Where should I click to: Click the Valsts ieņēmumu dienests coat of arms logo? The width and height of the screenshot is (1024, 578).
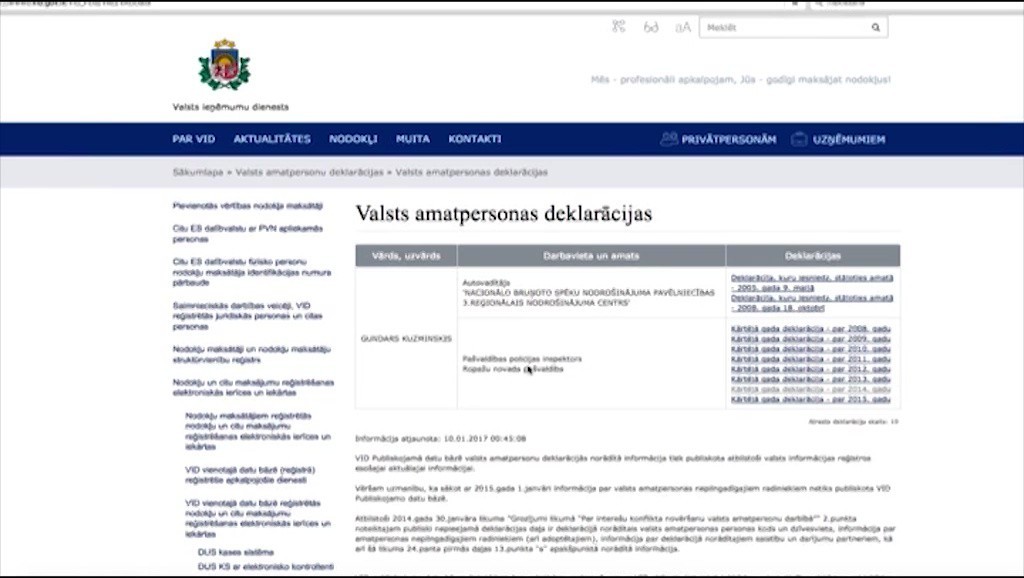[225, 65]
